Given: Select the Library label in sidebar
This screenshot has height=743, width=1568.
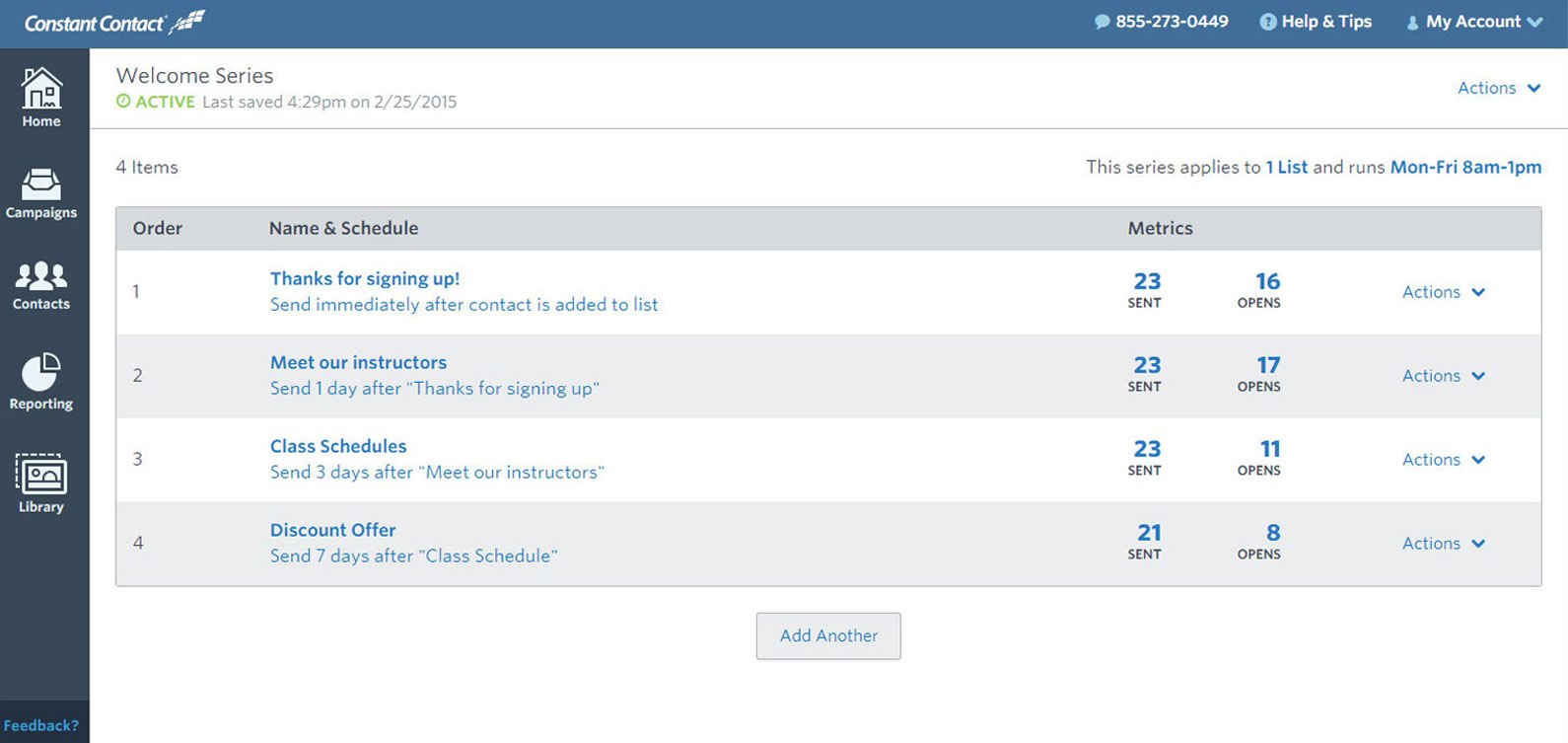Looking at the screenshot, I should click(x=41, y=507).
